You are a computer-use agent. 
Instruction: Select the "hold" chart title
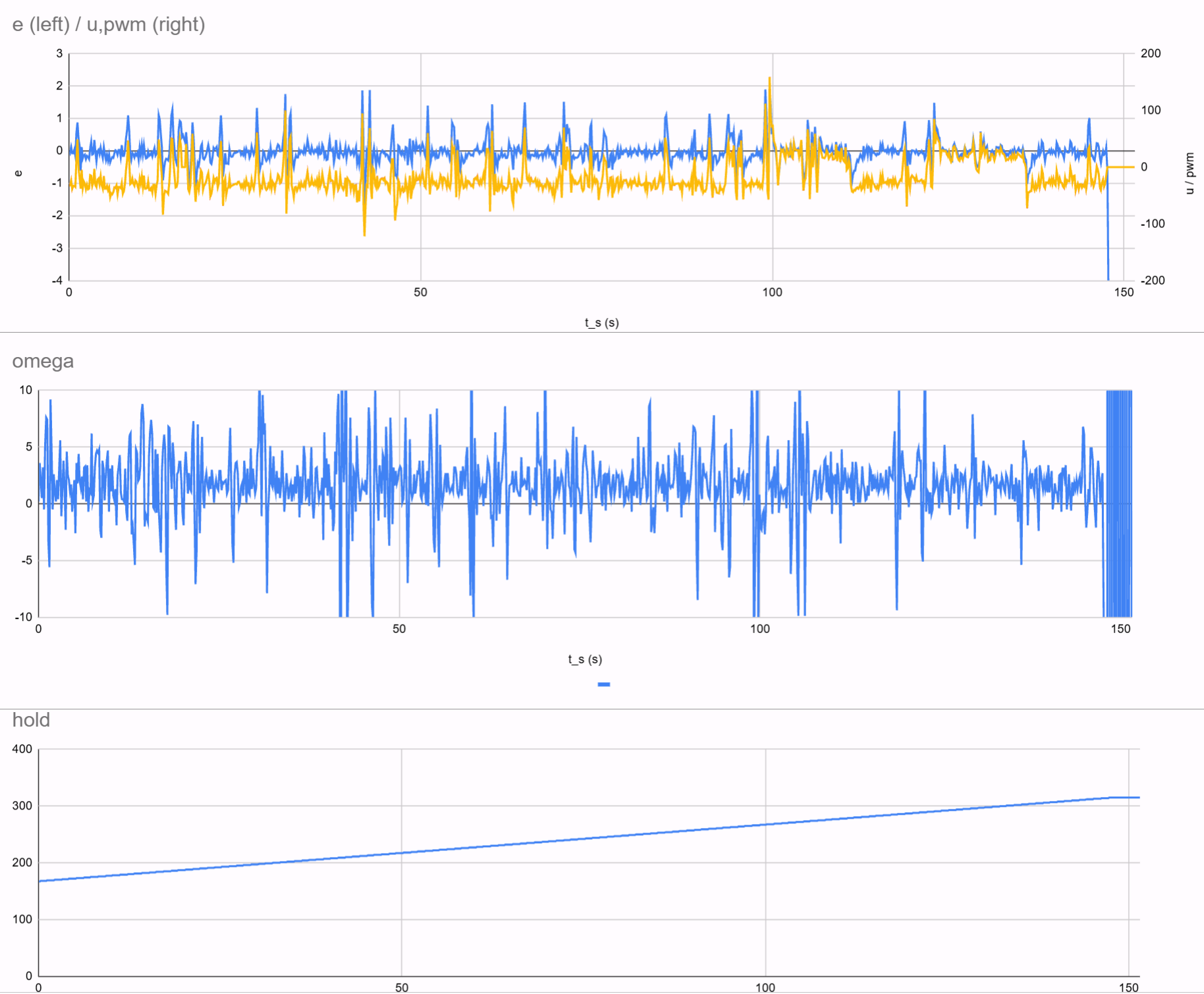[31, 719]
